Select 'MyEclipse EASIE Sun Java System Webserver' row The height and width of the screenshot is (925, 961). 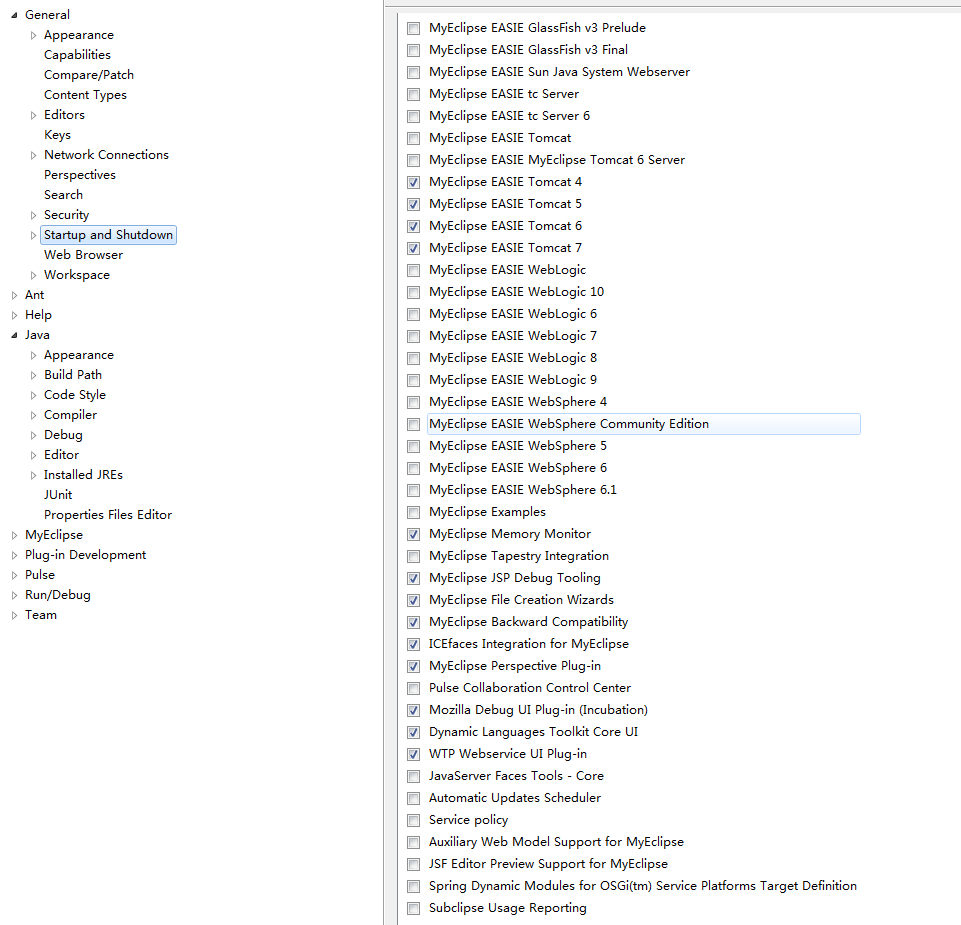(x=559, y=72)
